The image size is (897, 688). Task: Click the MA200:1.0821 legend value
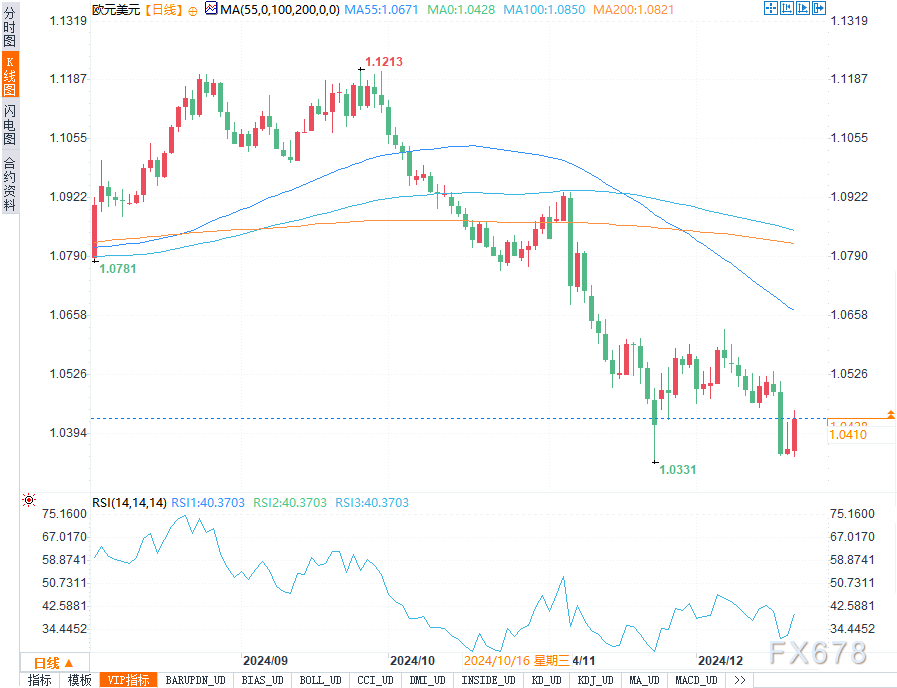[x=633, y=10]
